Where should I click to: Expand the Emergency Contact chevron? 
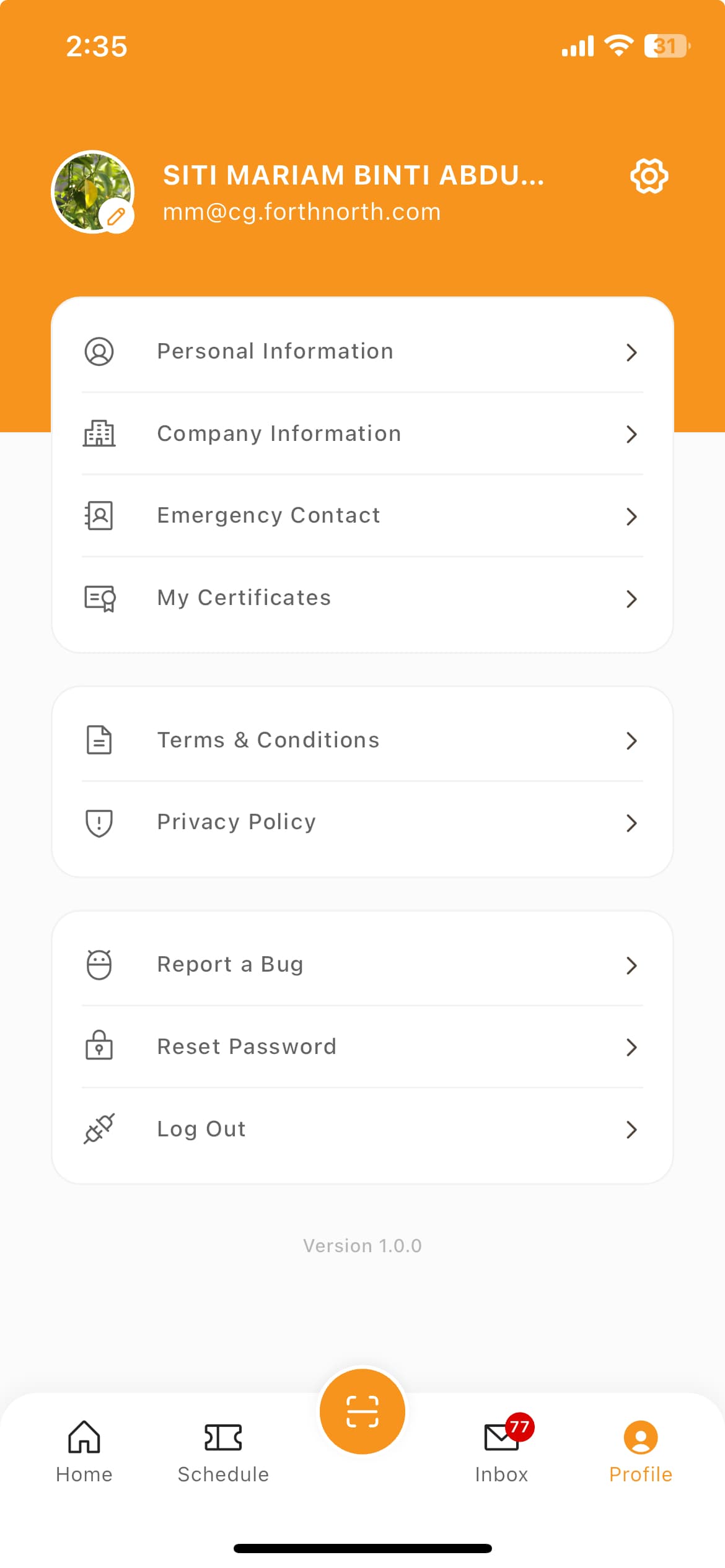pos(631,516)
